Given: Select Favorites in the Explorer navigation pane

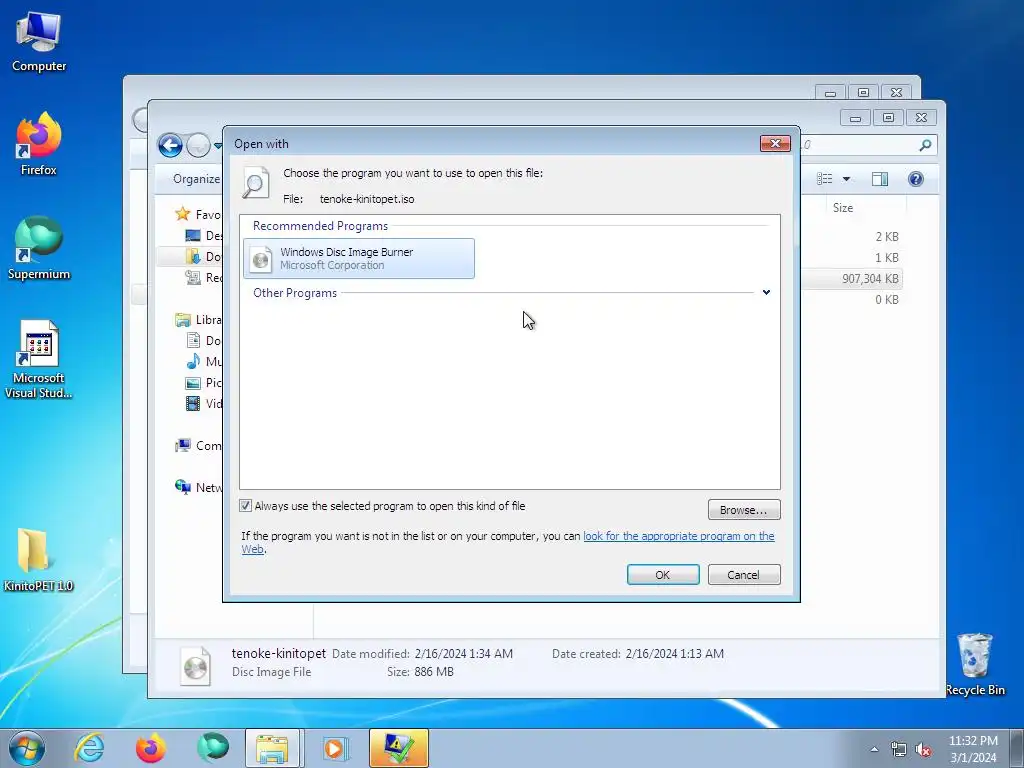Looking at the screenshot, I should 199,214.
